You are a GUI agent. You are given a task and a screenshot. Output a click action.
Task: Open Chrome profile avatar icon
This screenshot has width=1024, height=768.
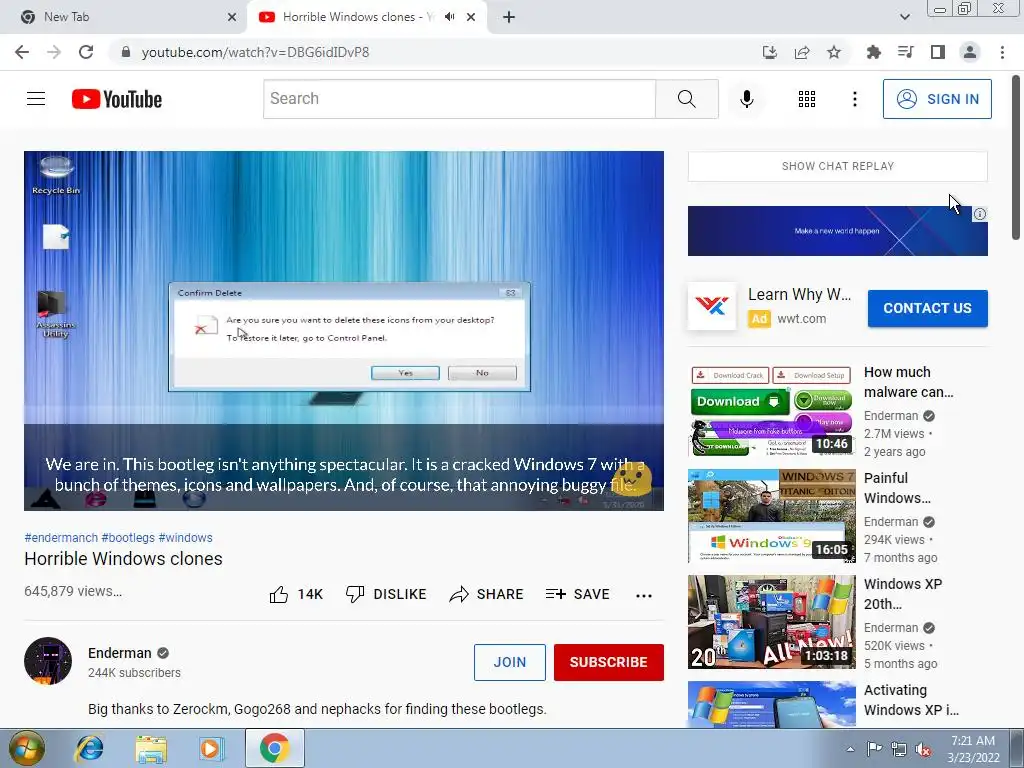(x=970, y=52)
